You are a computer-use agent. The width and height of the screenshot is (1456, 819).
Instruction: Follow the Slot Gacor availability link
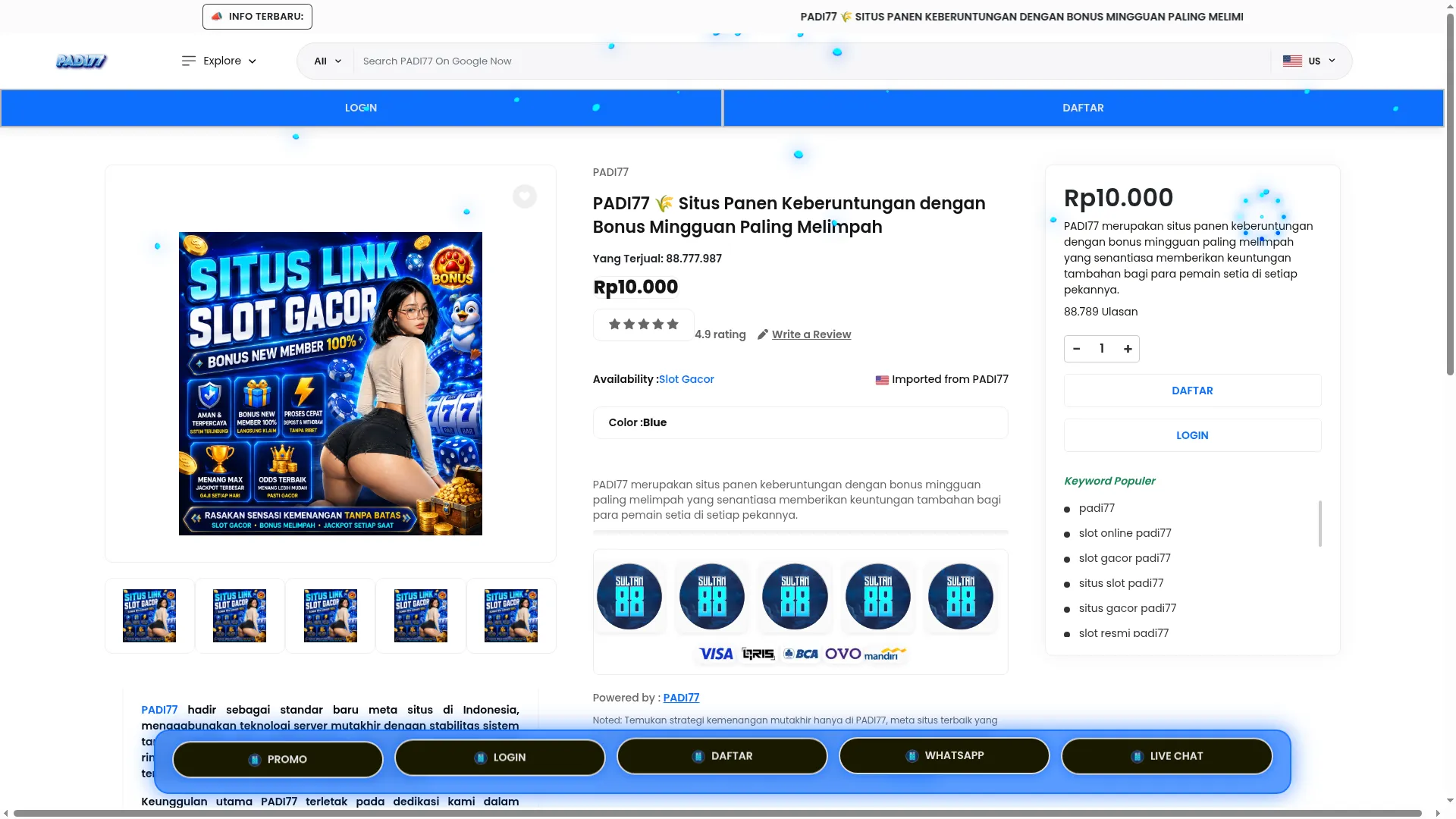tap(686, 379)
